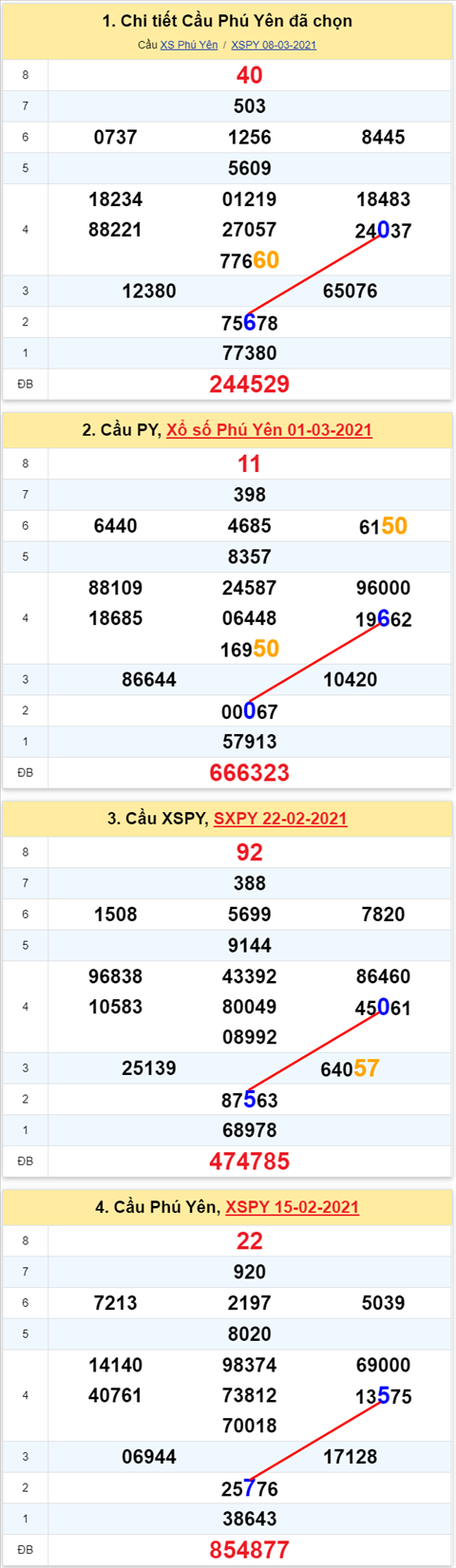
Task: Click number 13575 with blue digit
Action: [384, 1396]
